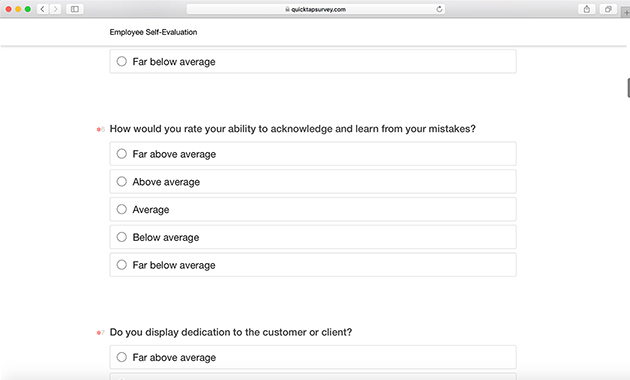Select Far above average for mistakes question
Screen dimensions: 630x380
pyautogui.click(x=313, y=154)
